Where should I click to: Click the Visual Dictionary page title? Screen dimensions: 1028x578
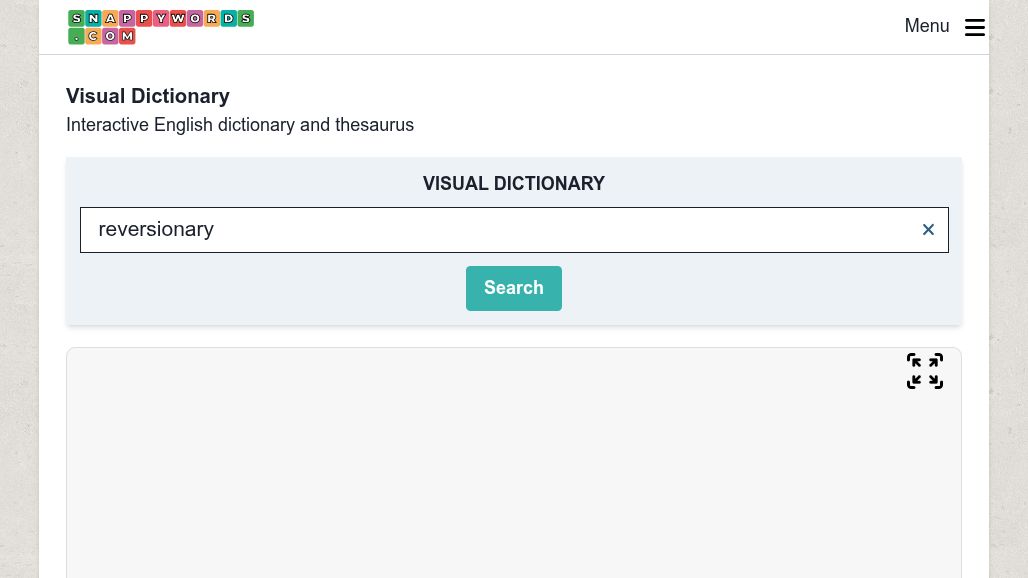147,96
